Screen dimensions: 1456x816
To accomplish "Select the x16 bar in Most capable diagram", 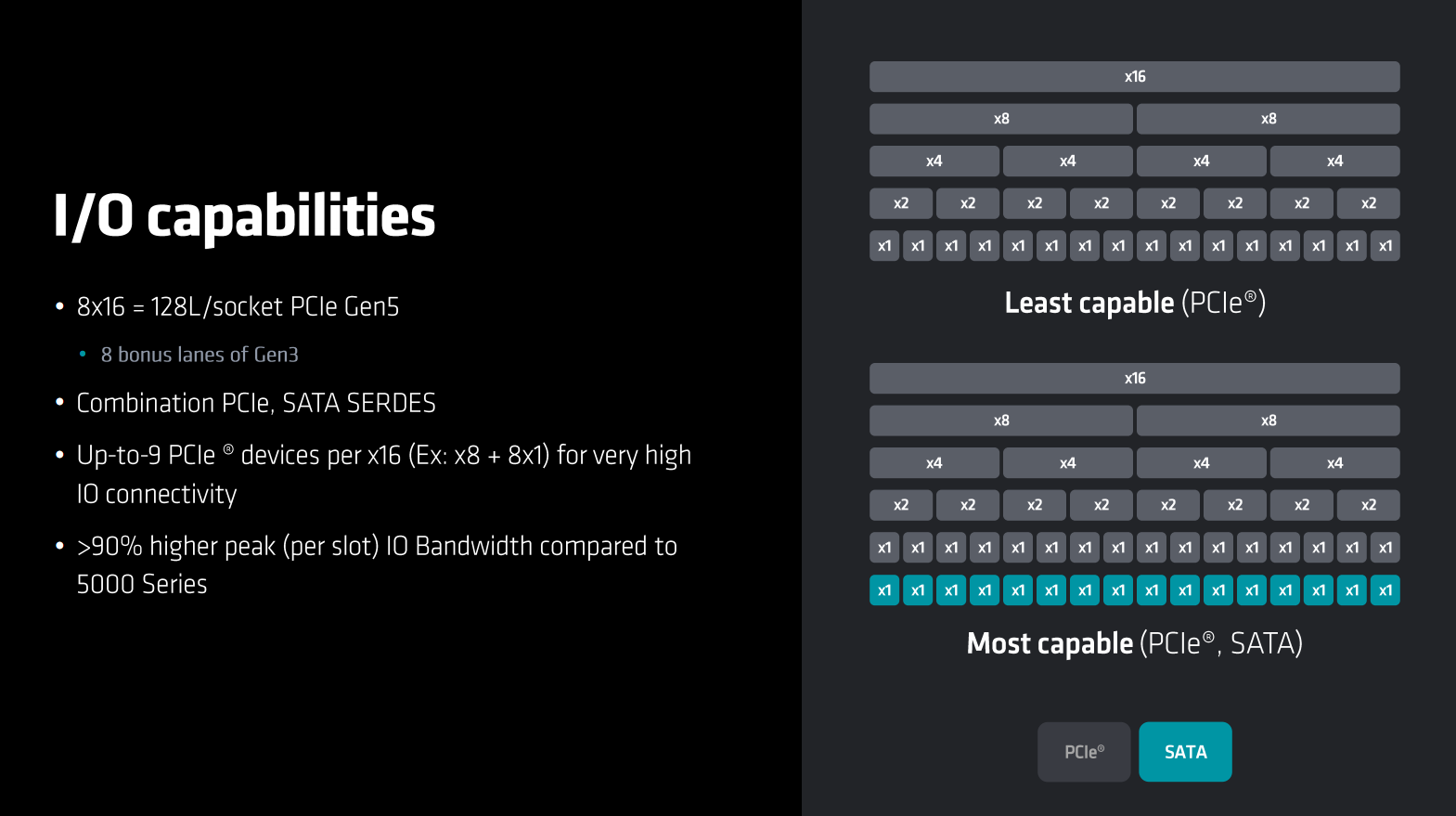I will tap(1134, 379).
